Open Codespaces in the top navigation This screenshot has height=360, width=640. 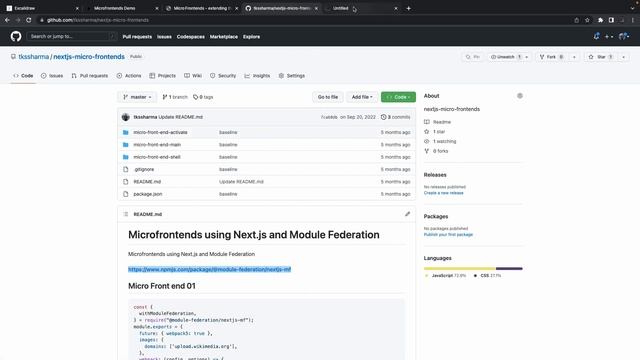(x=191, y=36)
